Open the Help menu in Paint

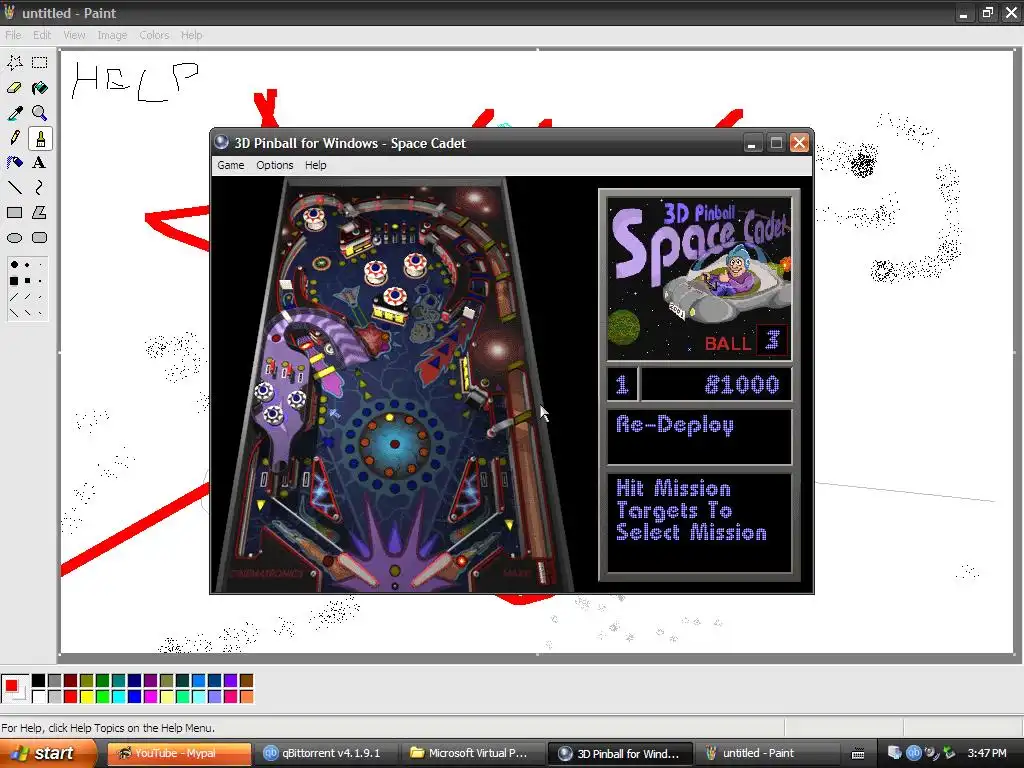pos(191,35)
